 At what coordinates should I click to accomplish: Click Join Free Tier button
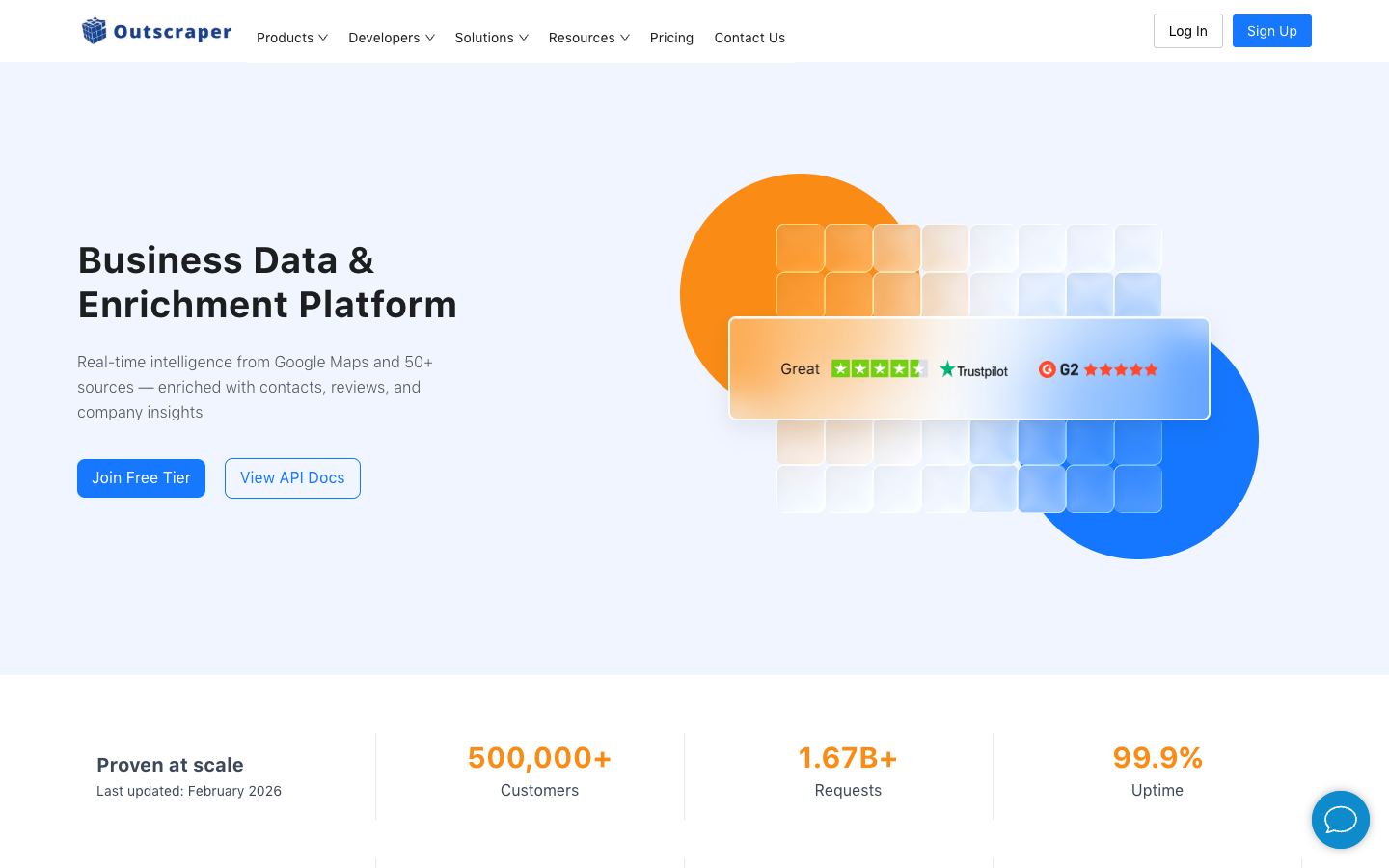coord(141,478)
